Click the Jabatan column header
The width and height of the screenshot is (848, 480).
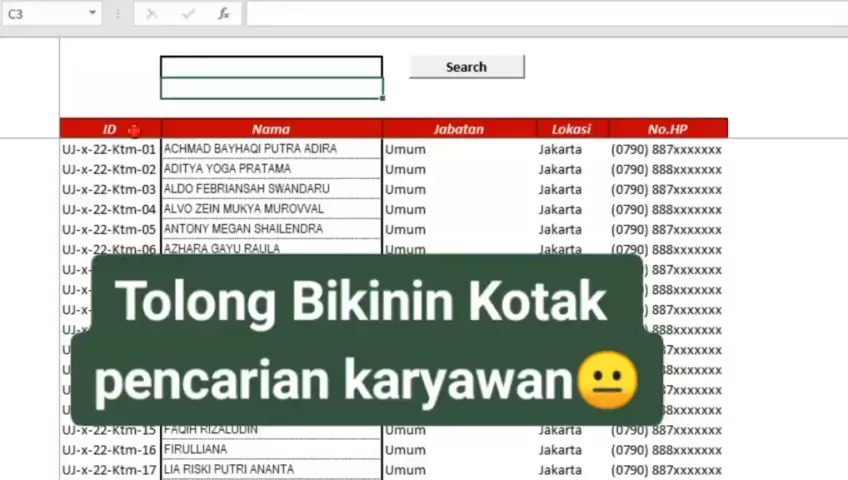(459, 129)
